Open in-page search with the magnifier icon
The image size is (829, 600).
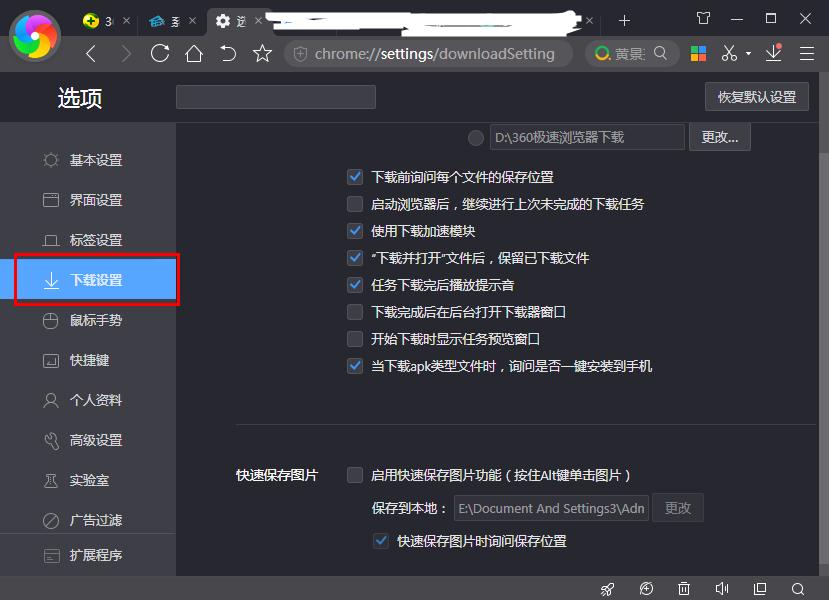point(798,589)
